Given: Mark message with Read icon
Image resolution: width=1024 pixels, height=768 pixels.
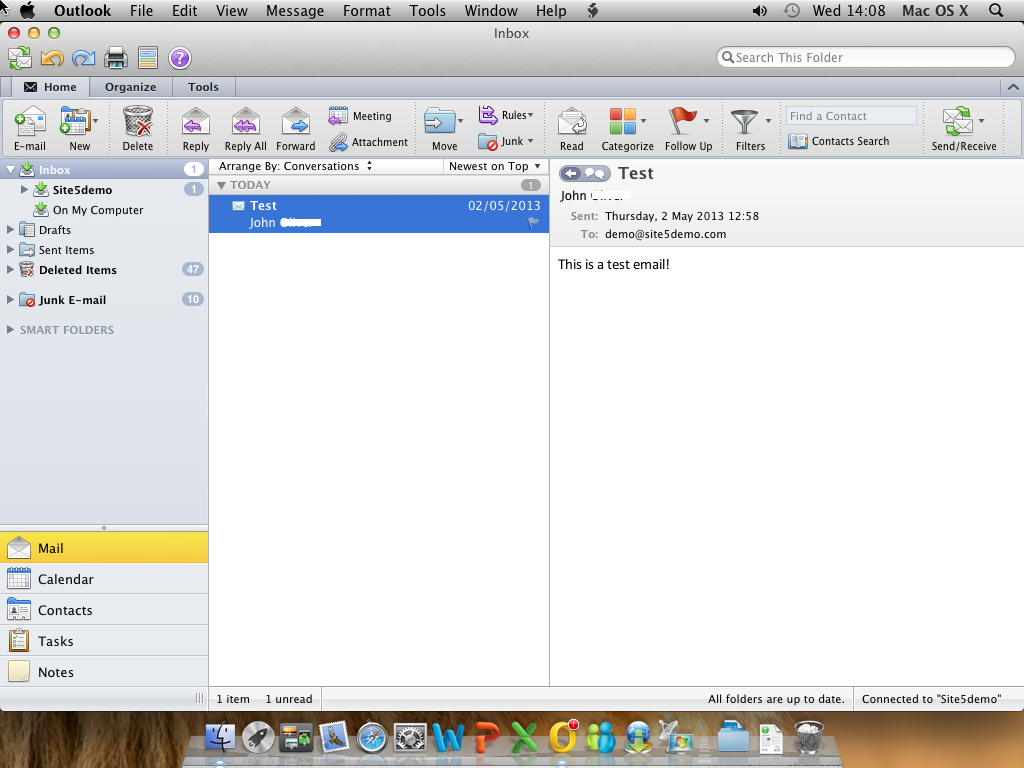Looking at the screenshot, I should 572,129.
